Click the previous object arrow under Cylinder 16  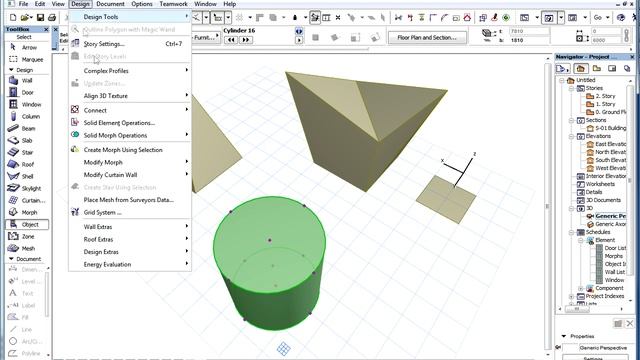pyautogui.click(x=231, y=40)
